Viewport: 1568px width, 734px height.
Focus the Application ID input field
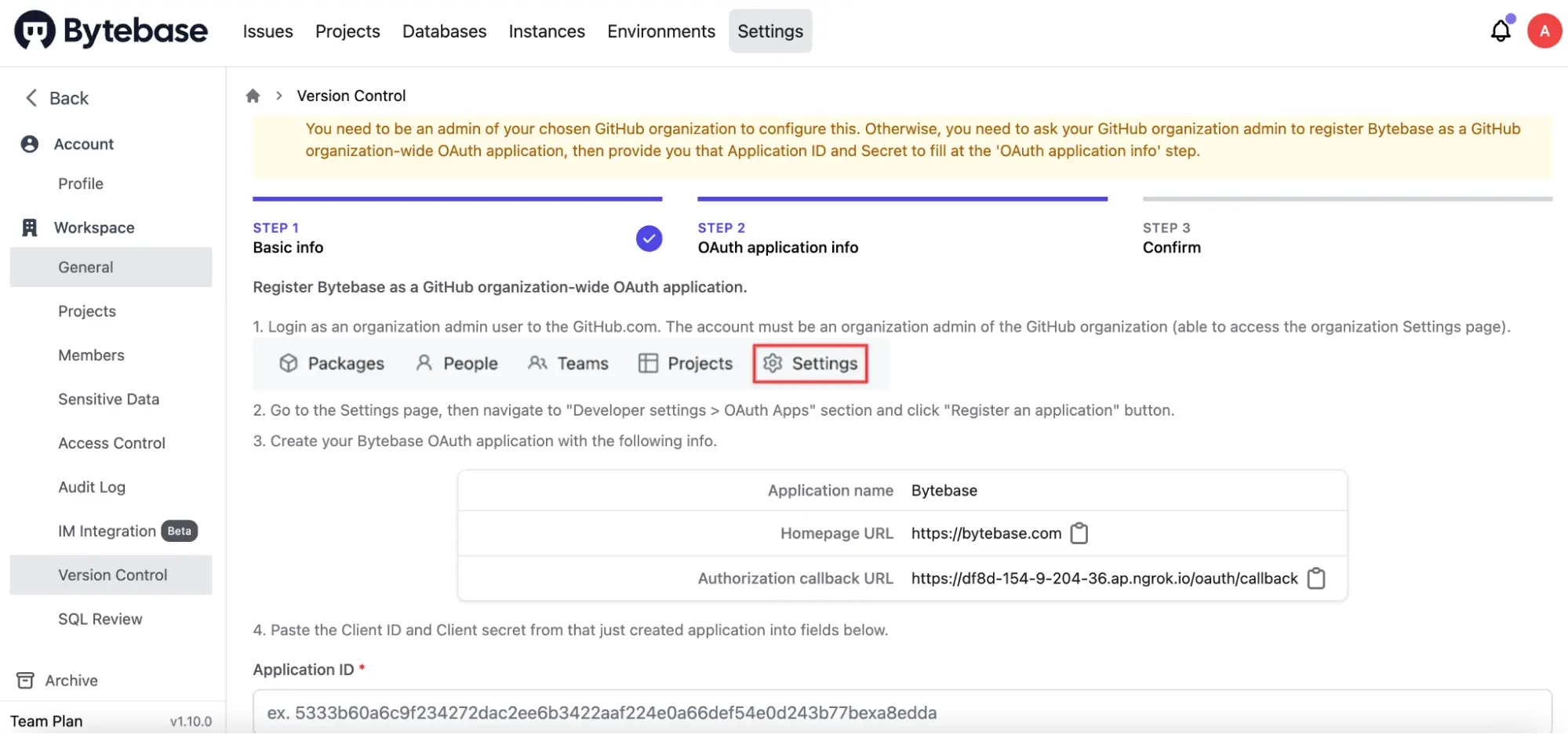(x=902, y=712)
